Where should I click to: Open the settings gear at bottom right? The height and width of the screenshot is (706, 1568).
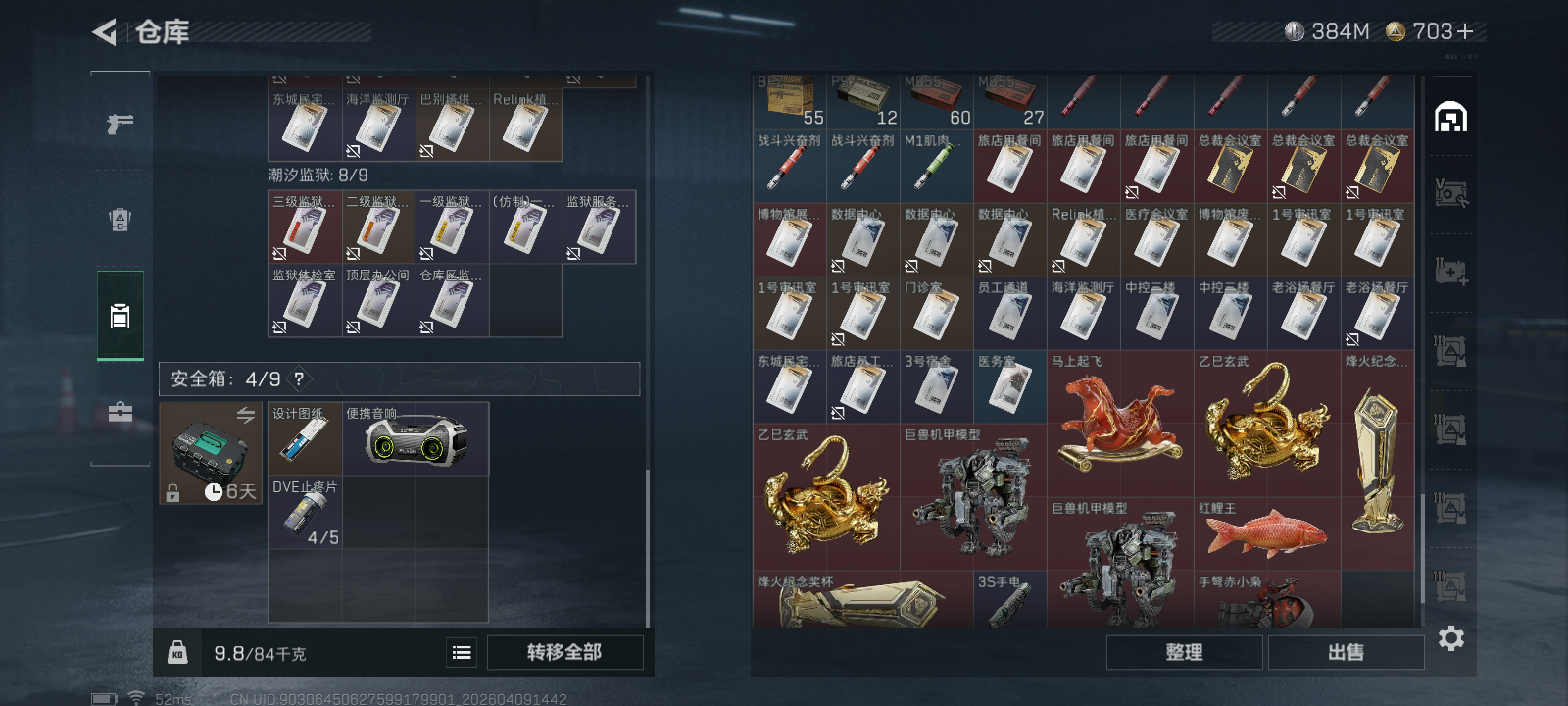pos(1451,638)
